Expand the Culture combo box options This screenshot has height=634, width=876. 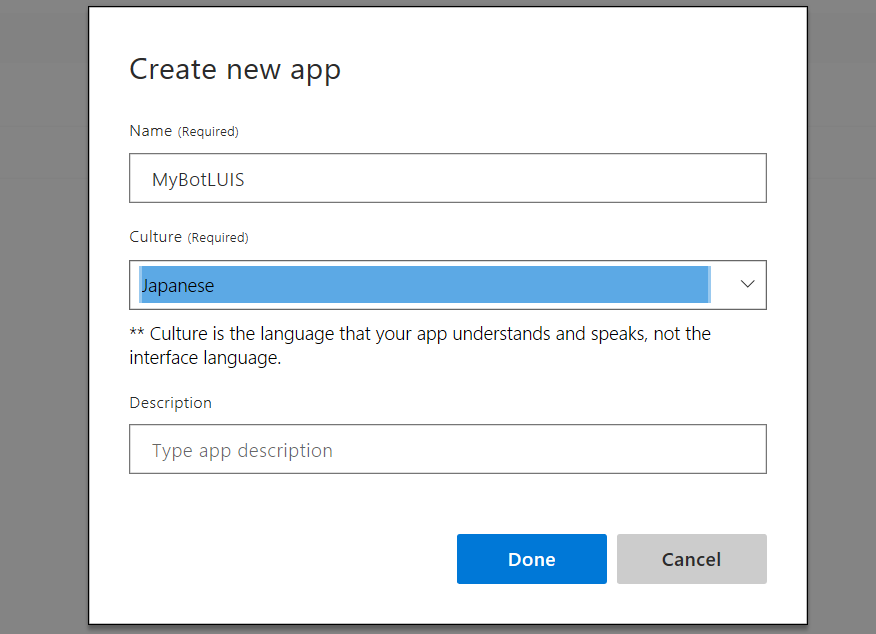[745, 285]
